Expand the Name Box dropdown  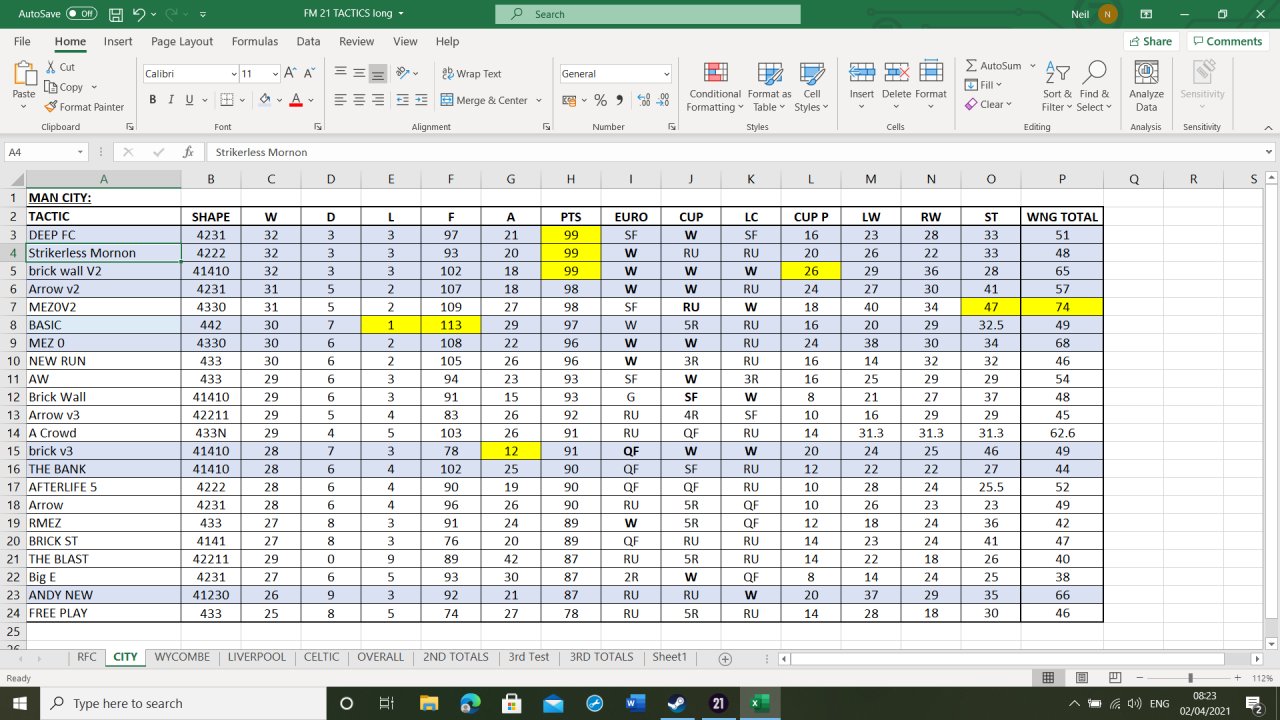coord(81,152)
